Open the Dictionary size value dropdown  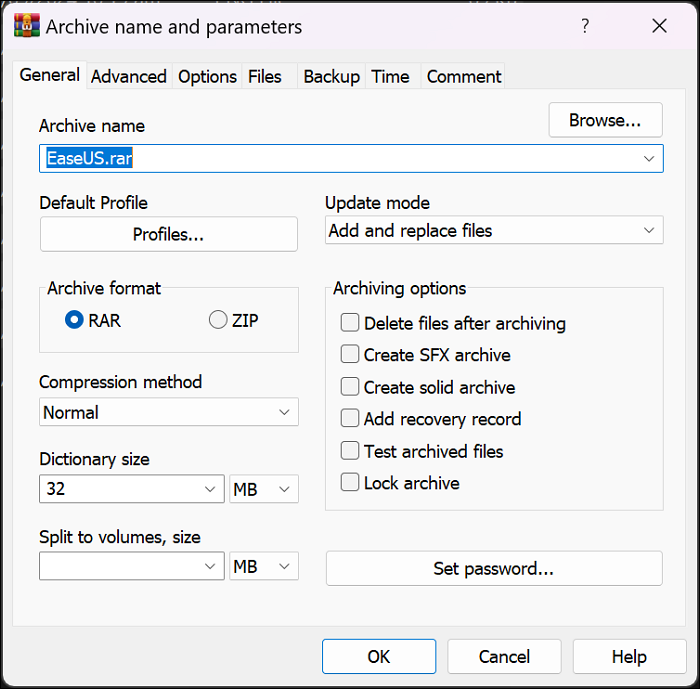click(x=211, y=490)
